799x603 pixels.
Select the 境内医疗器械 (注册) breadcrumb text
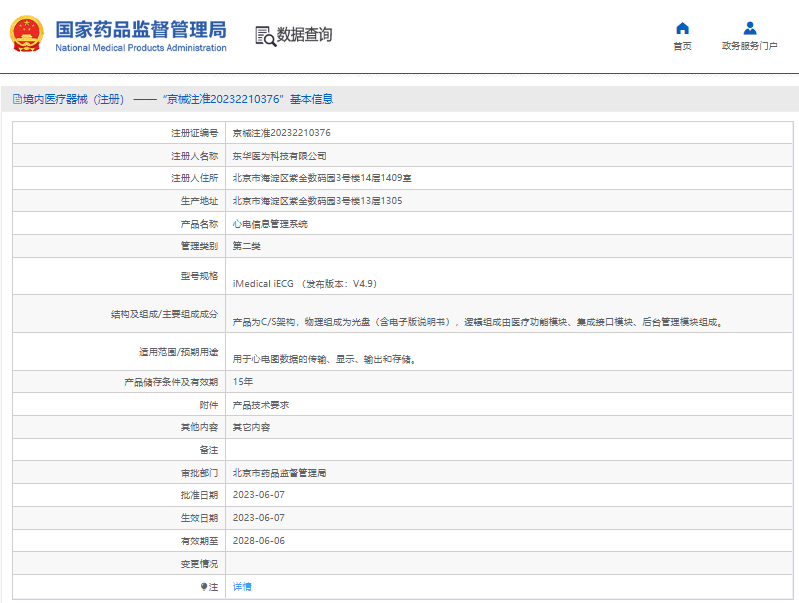tap(74, 99)
